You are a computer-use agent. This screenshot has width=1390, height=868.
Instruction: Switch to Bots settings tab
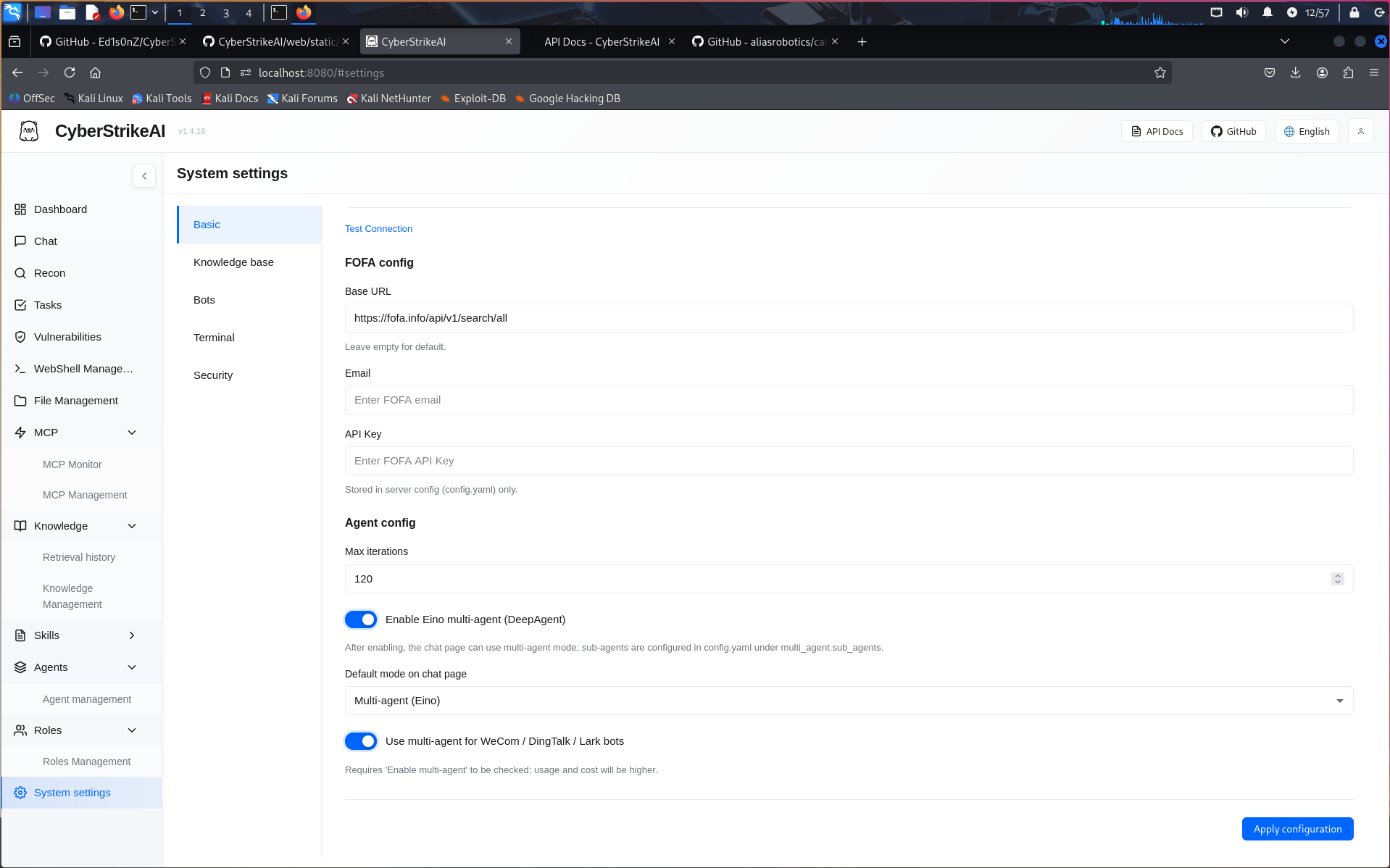point(249,300)
